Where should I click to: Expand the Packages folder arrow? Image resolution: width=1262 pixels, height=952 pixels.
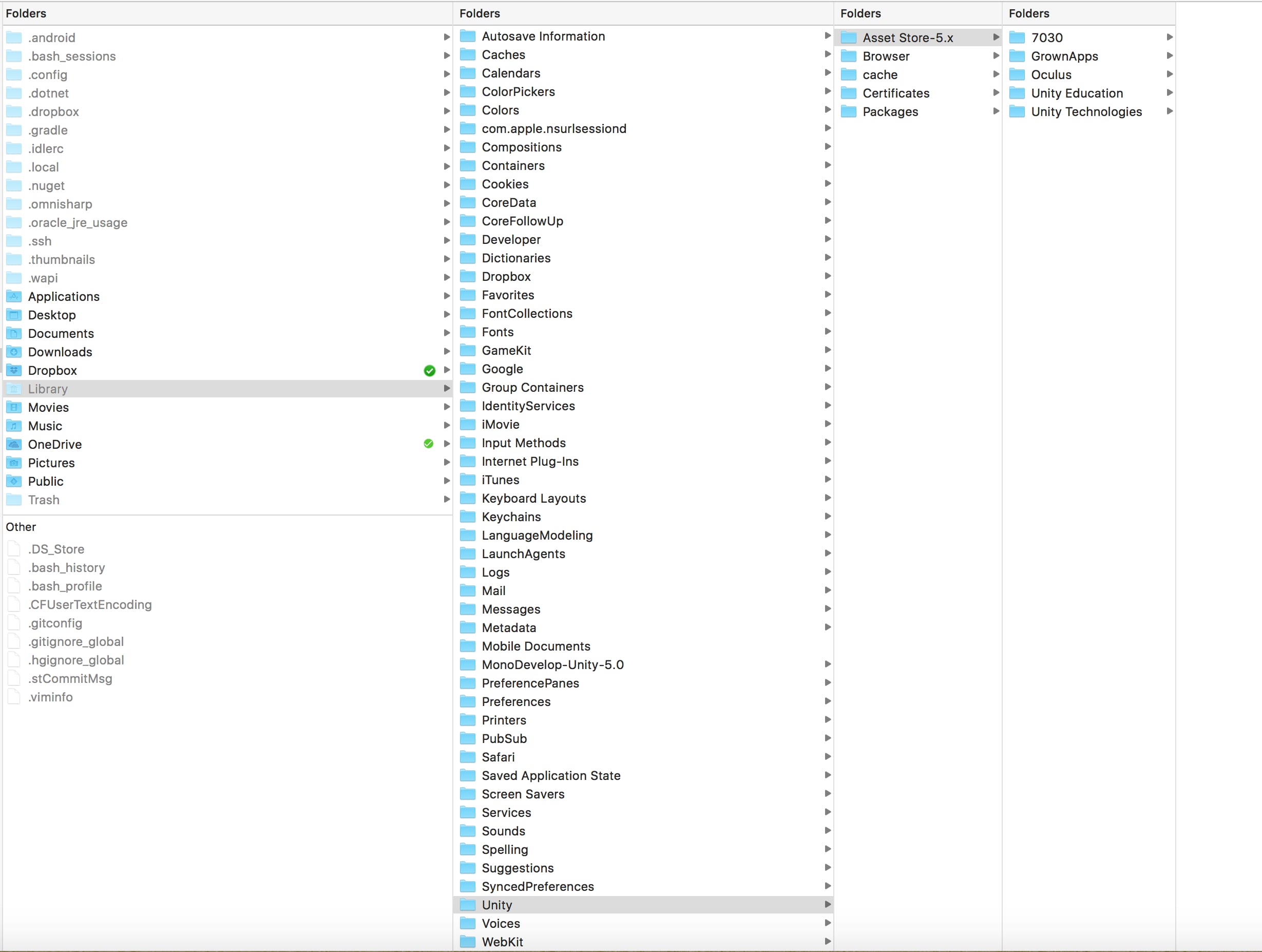[996, 111]
